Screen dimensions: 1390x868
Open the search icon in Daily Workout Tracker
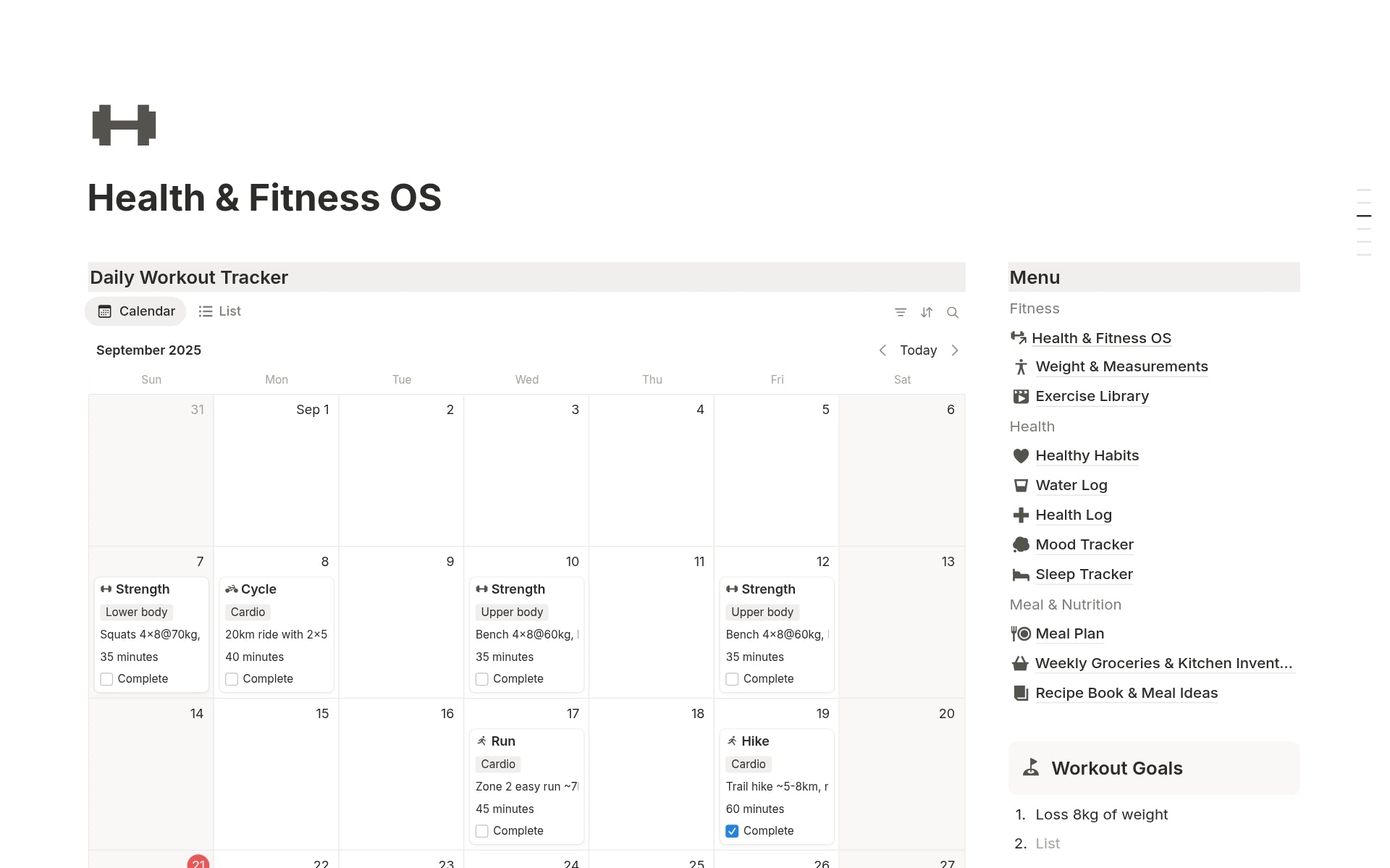(x=953, y=312)
